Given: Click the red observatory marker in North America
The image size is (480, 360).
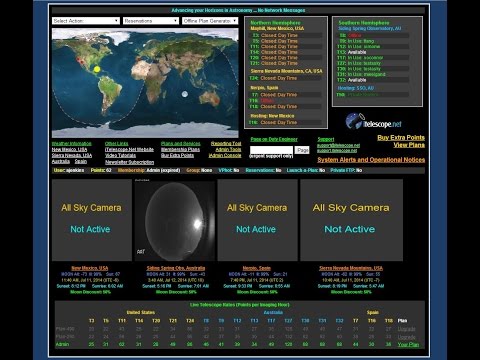Looking at the screenshot, I should tap(79, 60).
